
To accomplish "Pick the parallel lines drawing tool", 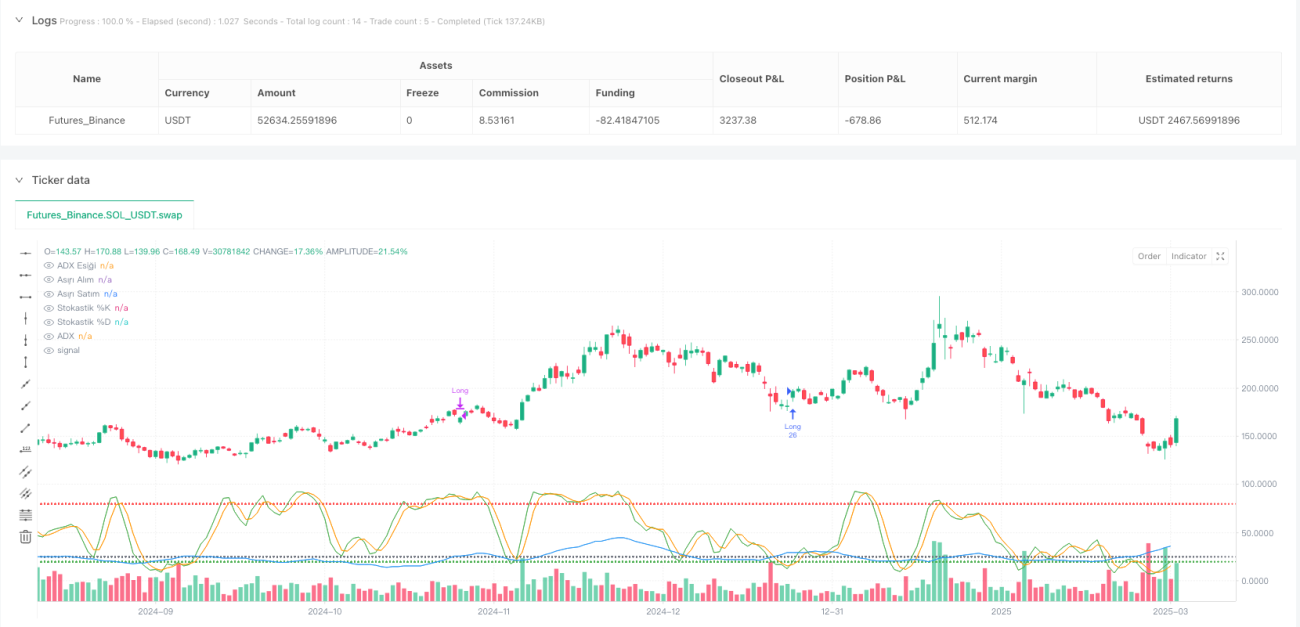I will (26, 471).
